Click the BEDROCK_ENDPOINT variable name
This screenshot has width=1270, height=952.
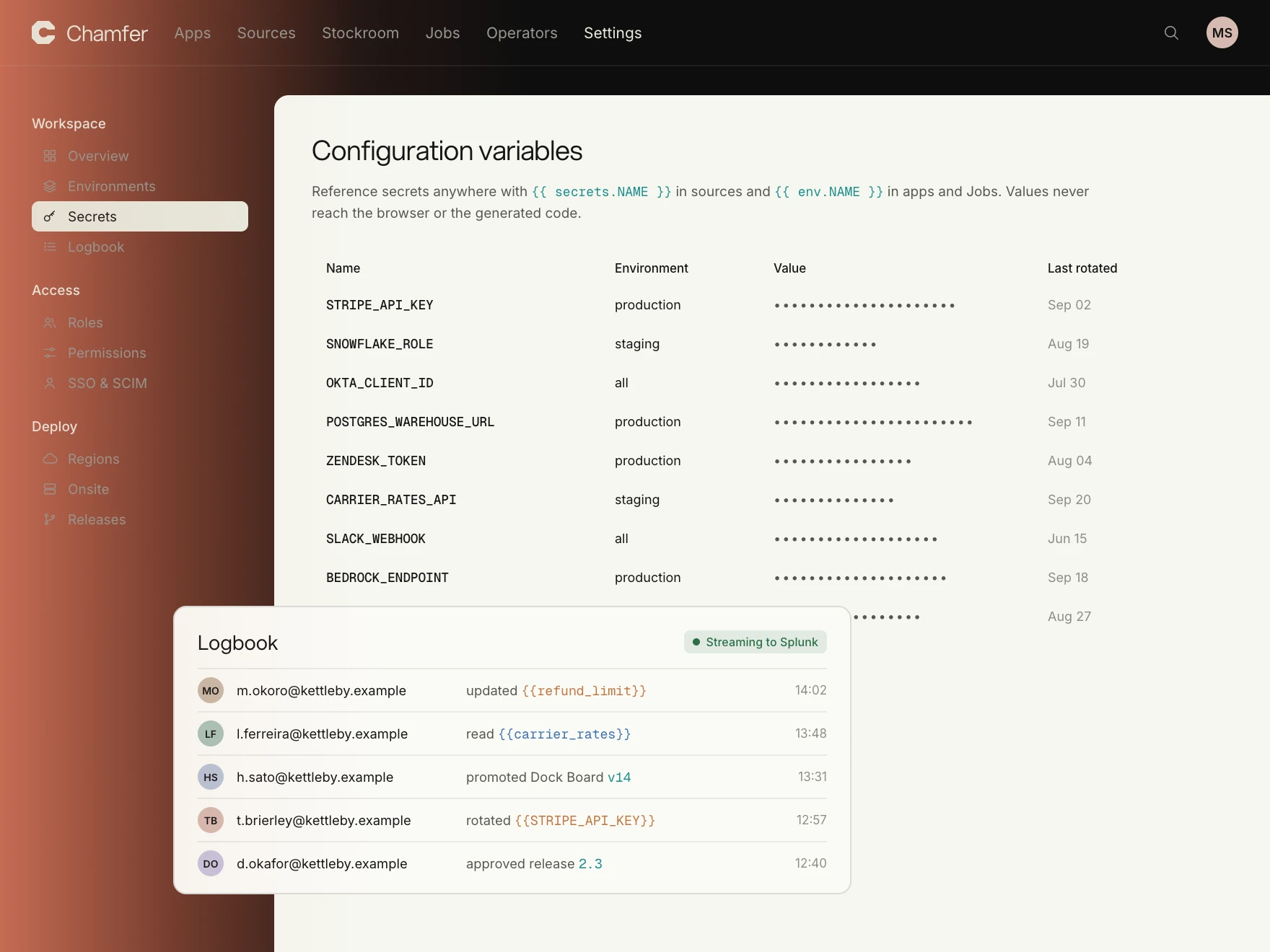387,578
